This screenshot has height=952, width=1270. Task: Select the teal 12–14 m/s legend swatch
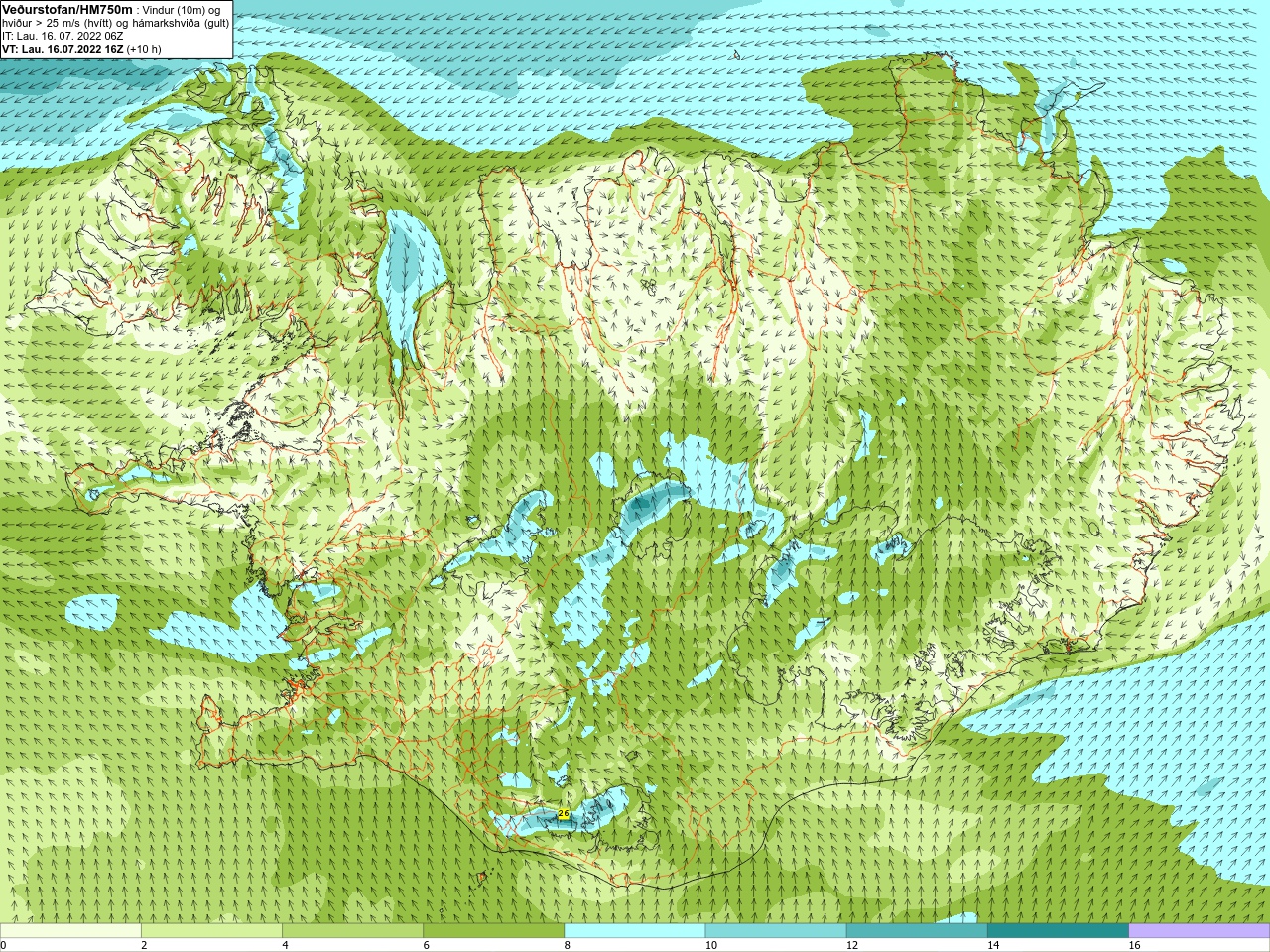pyautogui.click(x=917, y=931)
